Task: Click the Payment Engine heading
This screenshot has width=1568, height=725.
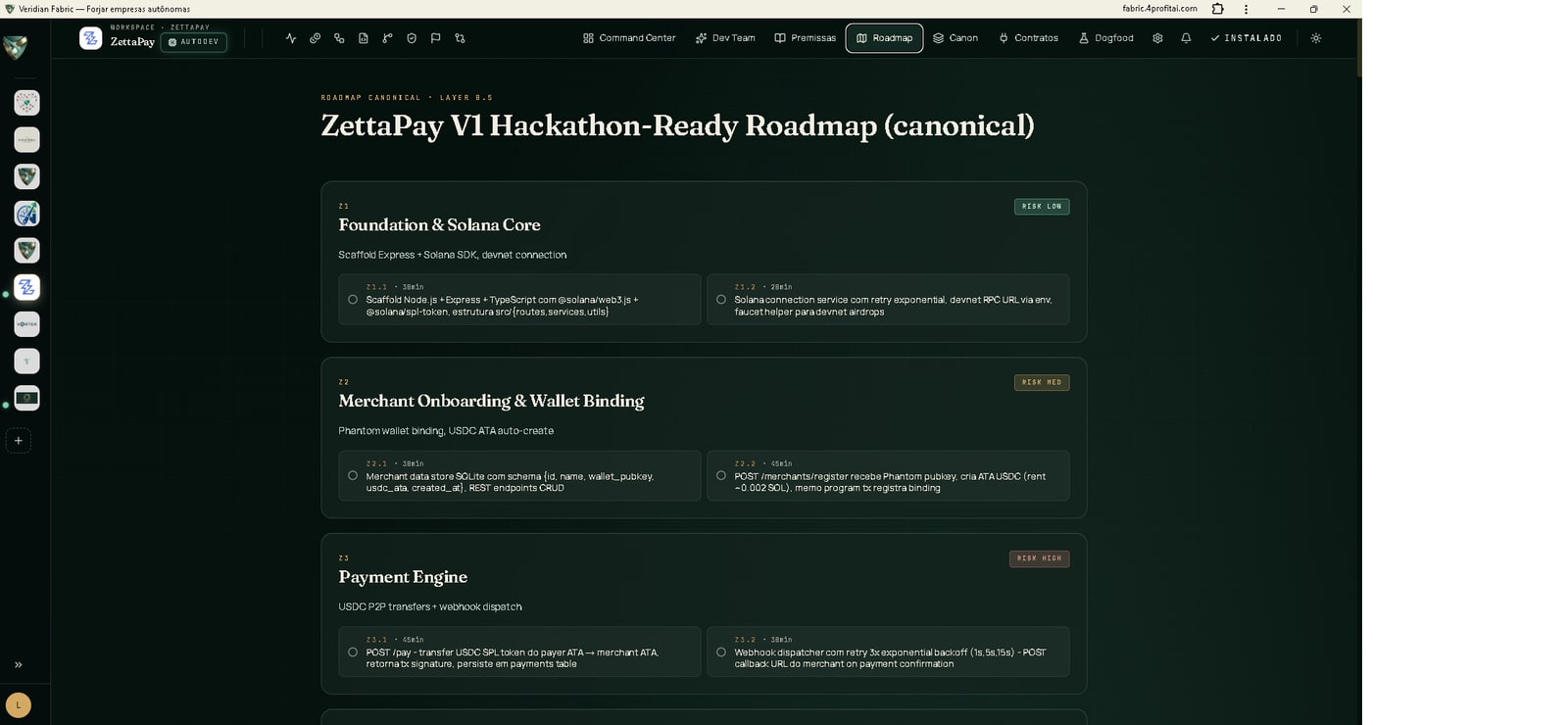Action: click(403, 578)
